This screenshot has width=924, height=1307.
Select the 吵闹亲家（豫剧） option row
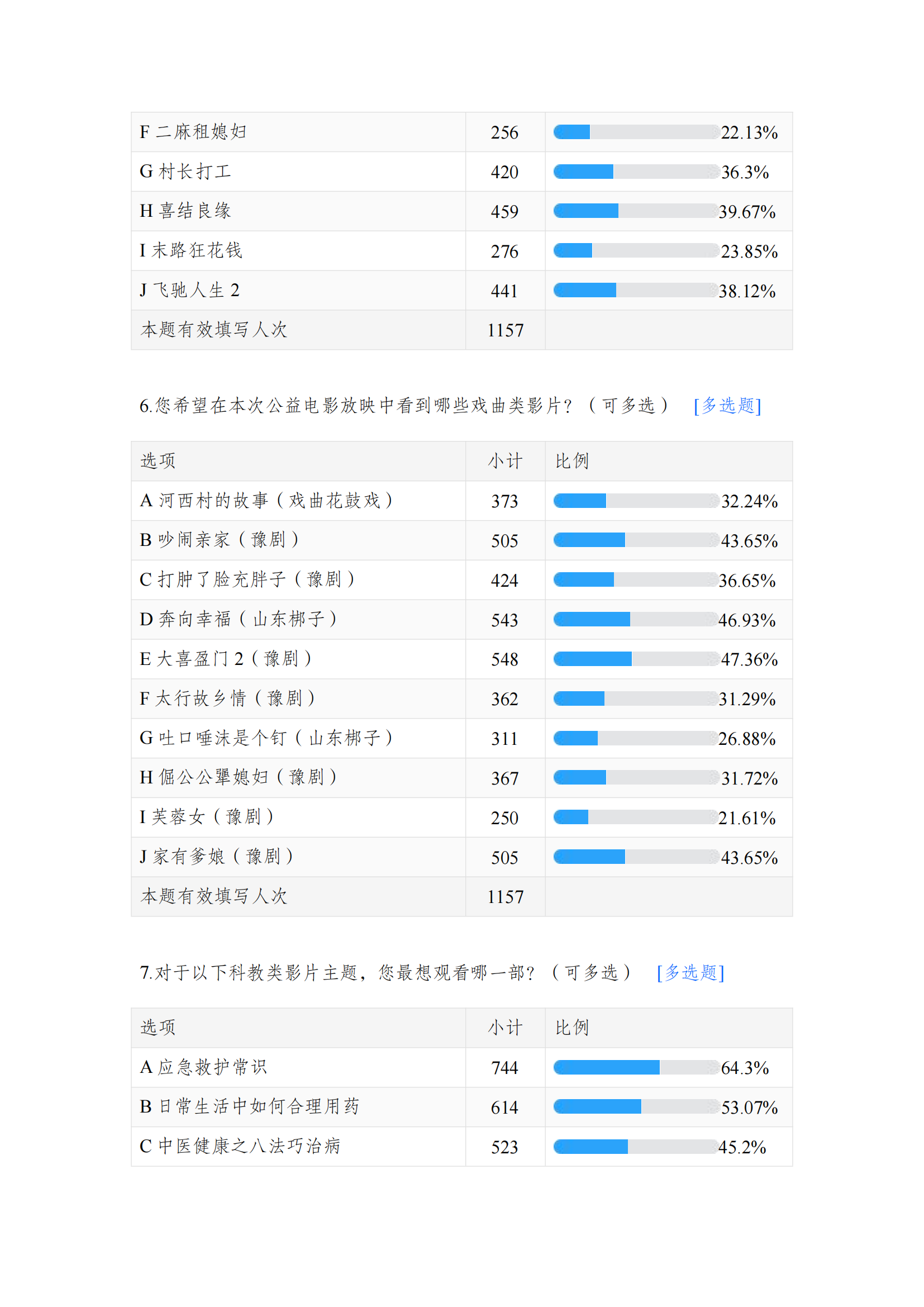219,540
